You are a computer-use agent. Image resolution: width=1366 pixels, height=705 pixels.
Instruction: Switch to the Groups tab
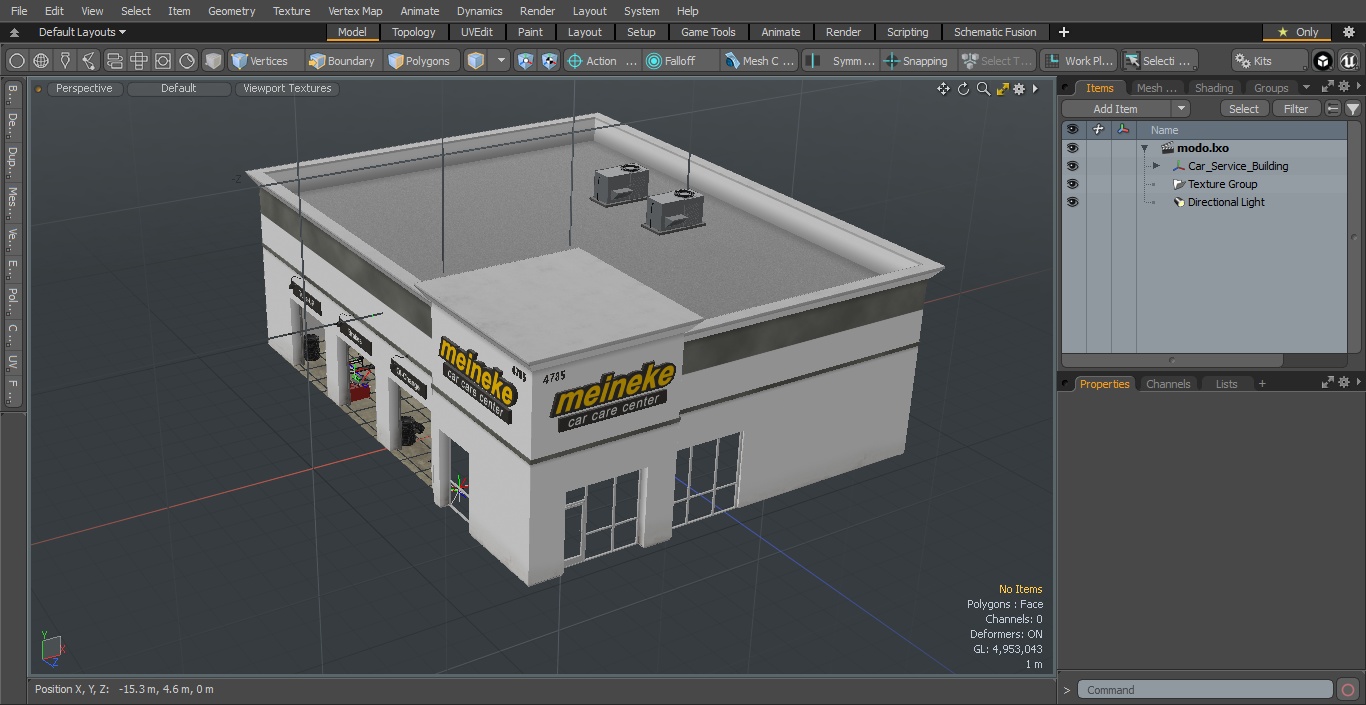tap(1271, 88)
